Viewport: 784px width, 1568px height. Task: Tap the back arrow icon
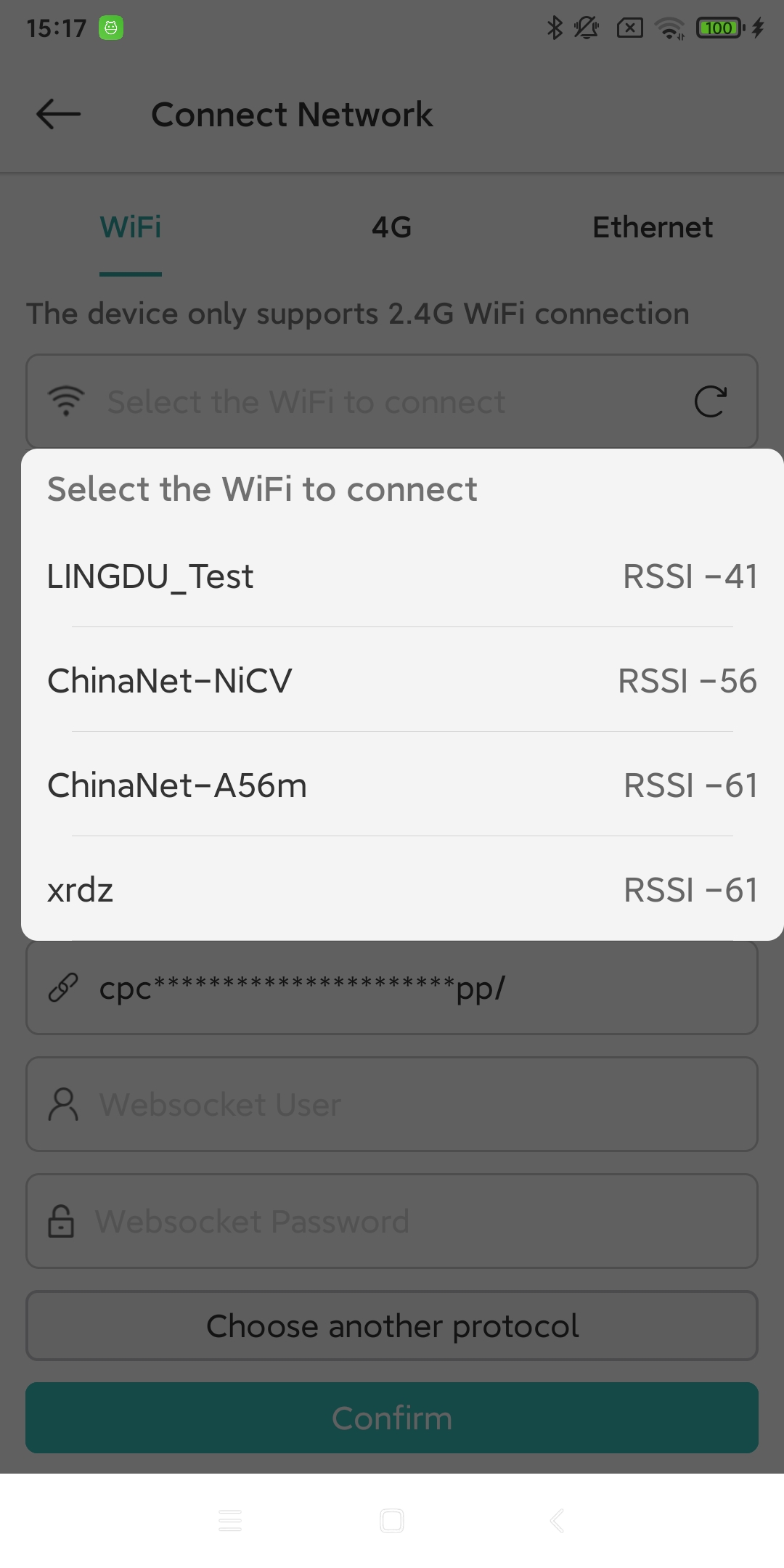59,115
